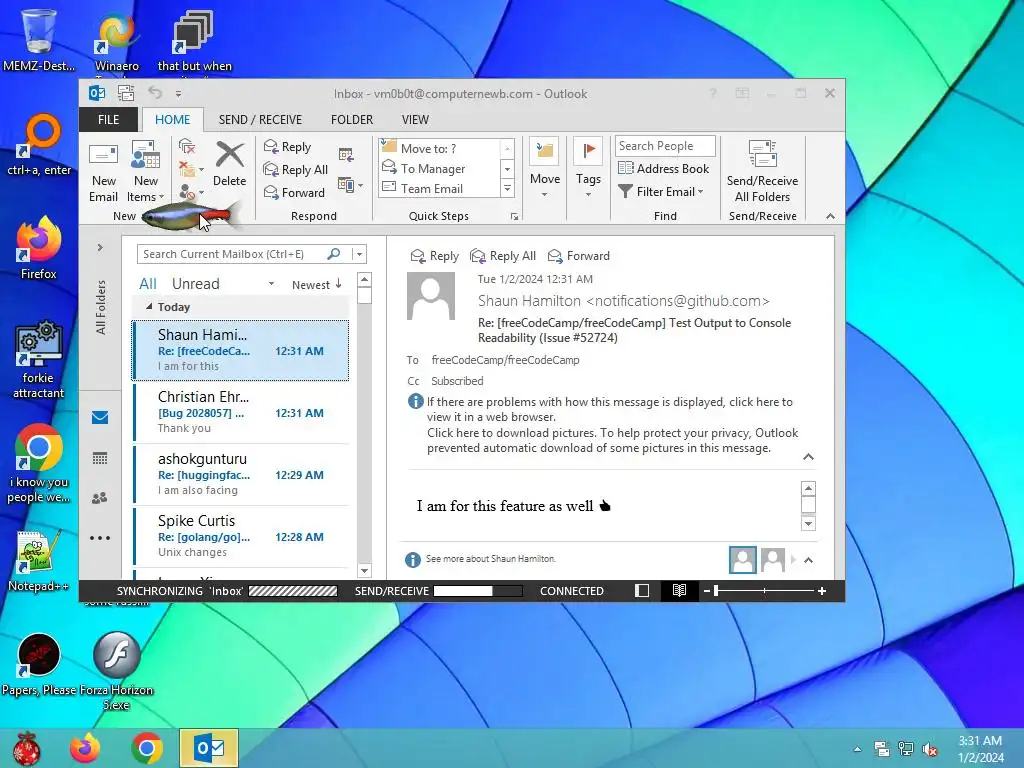This screenshot has width=1024, height=768.
Task: Collapse the ribbon
Action: pyautogui.click(x=830, y=216)
